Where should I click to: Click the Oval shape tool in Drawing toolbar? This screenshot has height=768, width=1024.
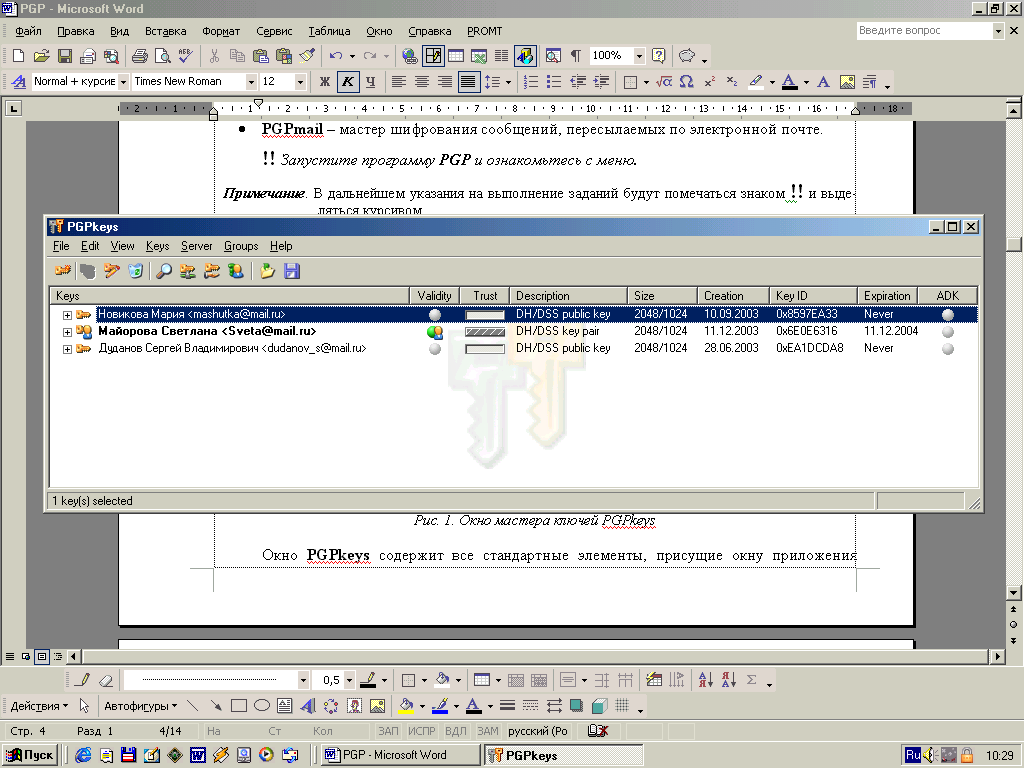262,706
